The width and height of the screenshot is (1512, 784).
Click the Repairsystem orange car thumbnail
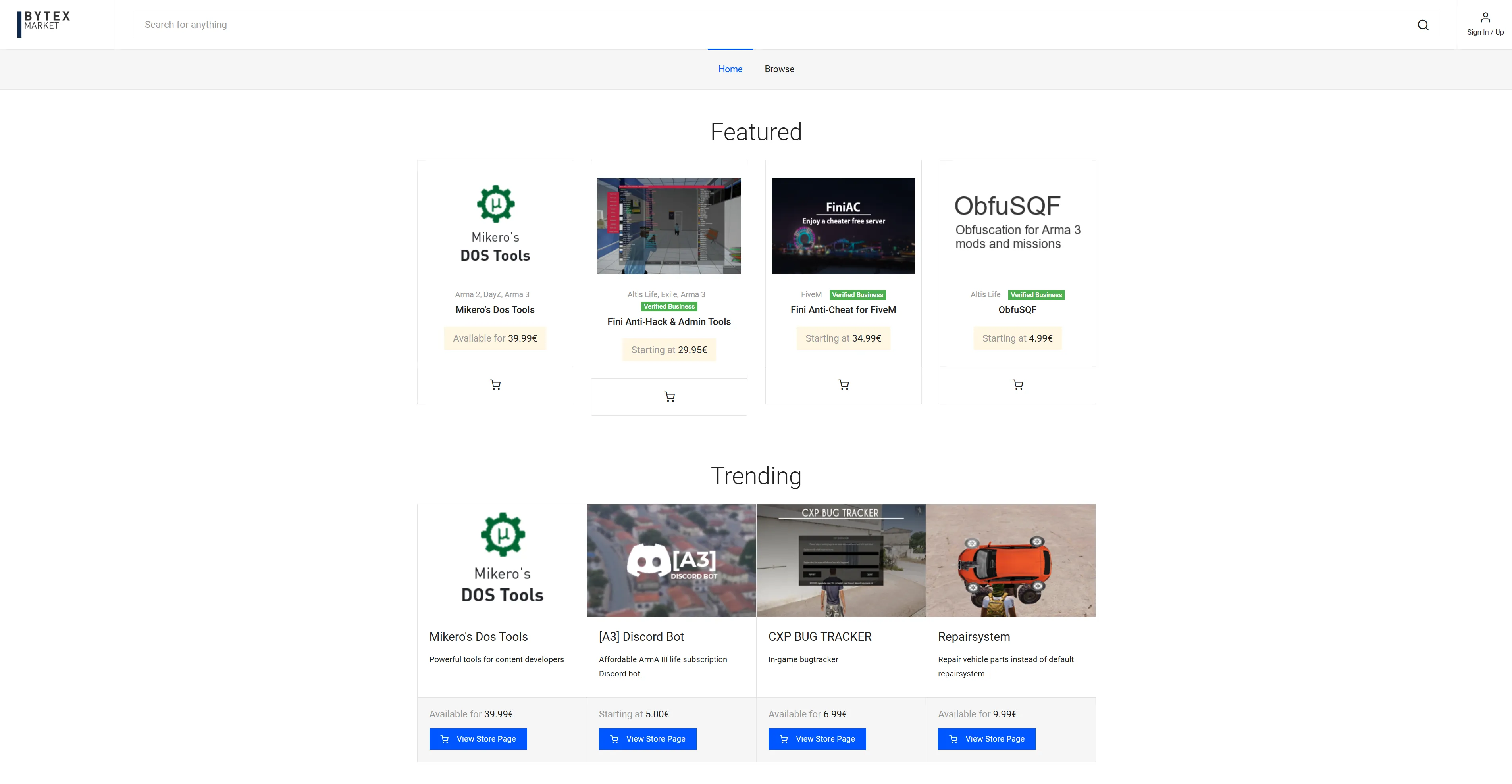pos(1010,560)
